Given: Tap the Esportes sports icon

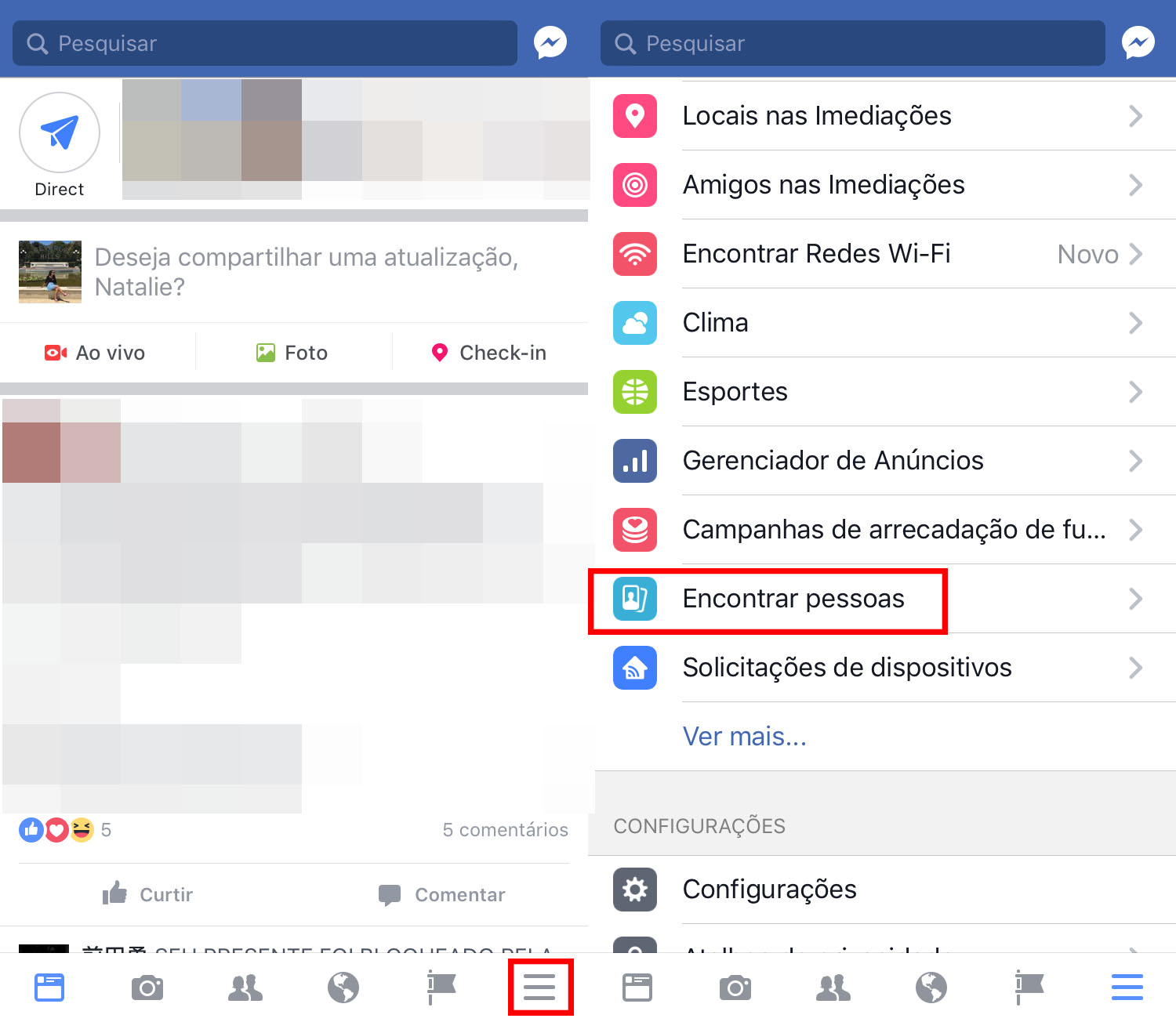Looking at the screenshot, I should point(635,392).
